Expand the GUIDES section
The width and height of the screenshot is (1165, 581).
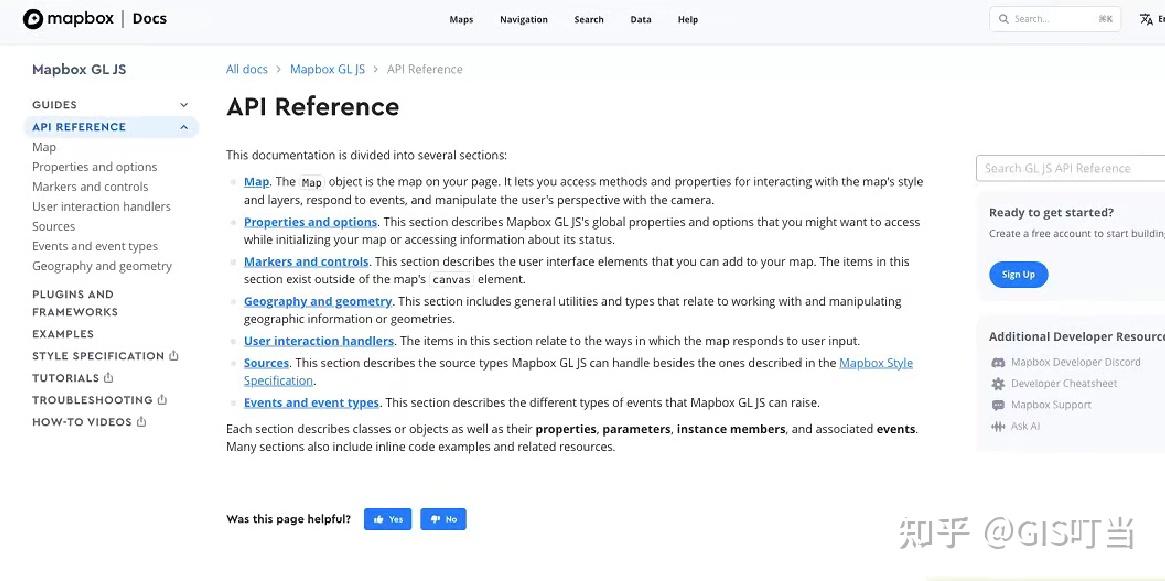click(x=183, y=104)
